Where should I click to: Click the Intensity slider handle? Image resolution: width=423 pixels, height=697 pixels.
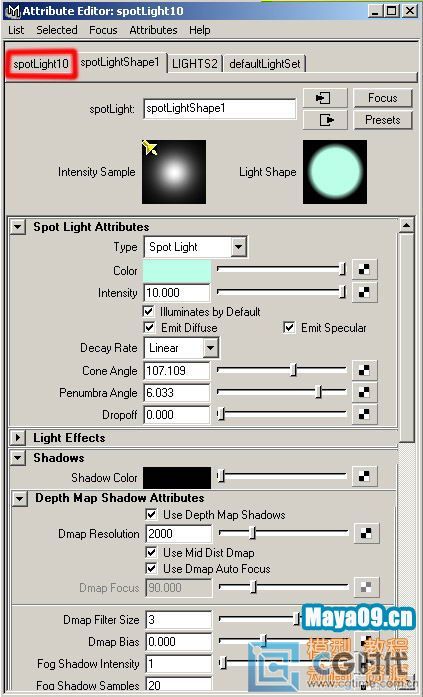[342, 291]
